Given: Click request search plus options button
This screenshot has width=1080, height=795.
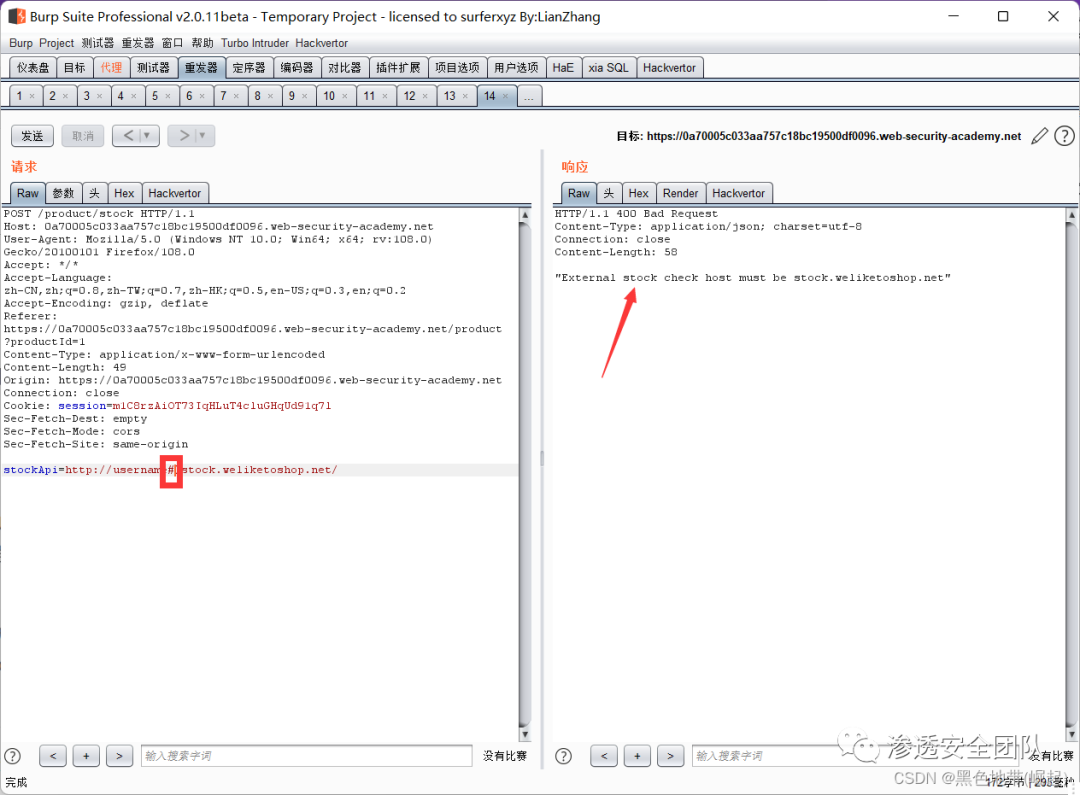Looking at the screenshot, I should (x=86, y=756).
